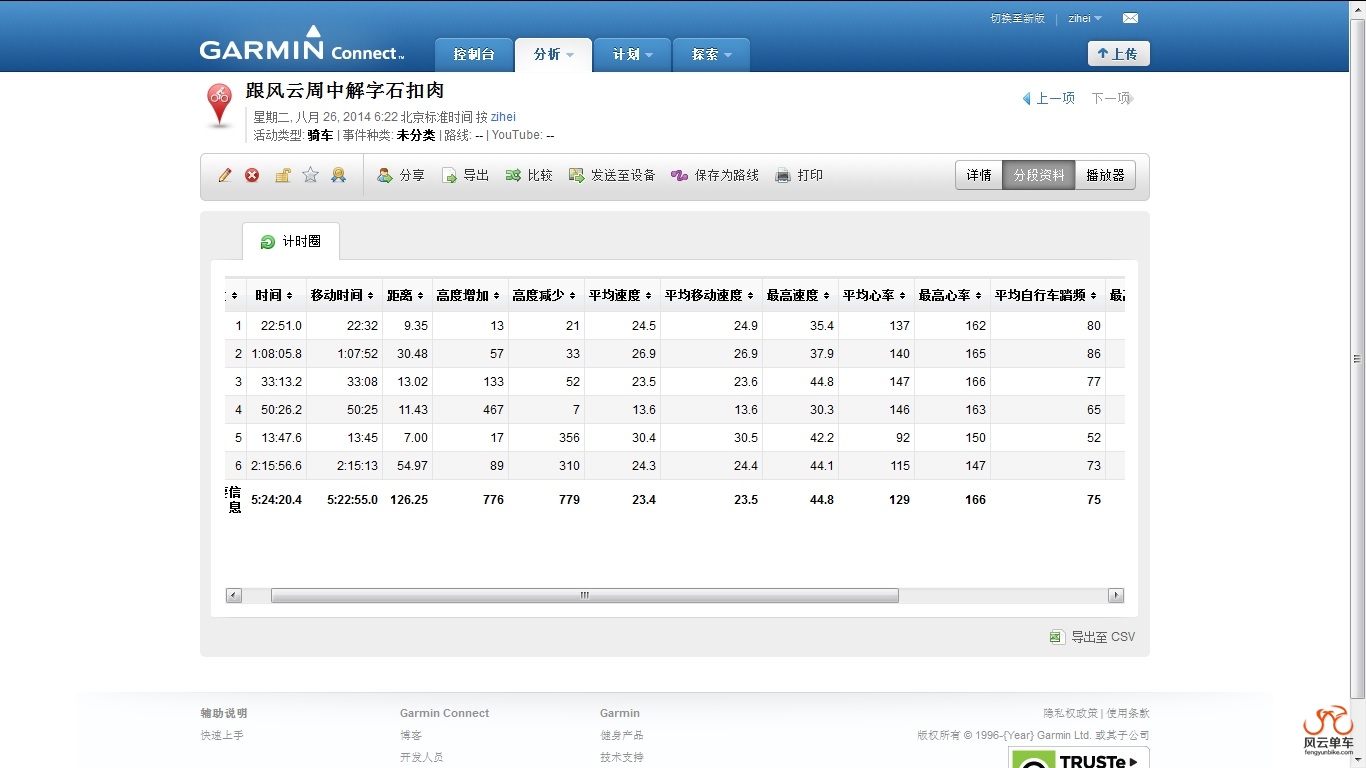Open the 分析 dropdown menu
The height and width of the screenshot is (768, 1366).
coord(553,54)
